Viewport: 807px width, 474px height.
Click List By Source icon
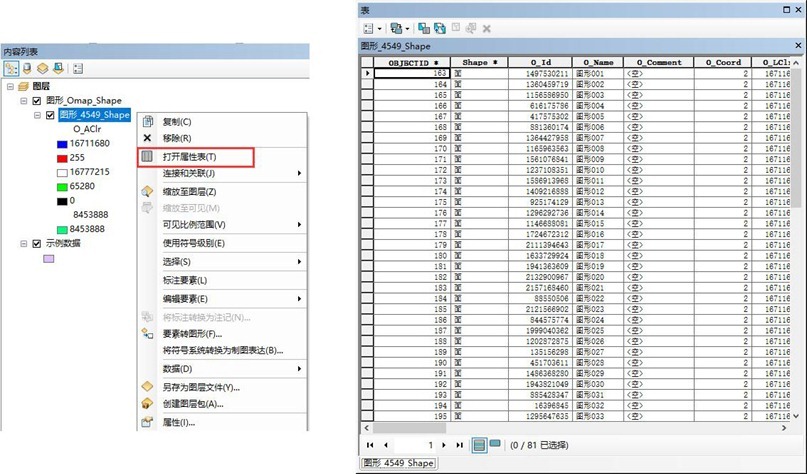pyautogui.click(x=27, y=68)
